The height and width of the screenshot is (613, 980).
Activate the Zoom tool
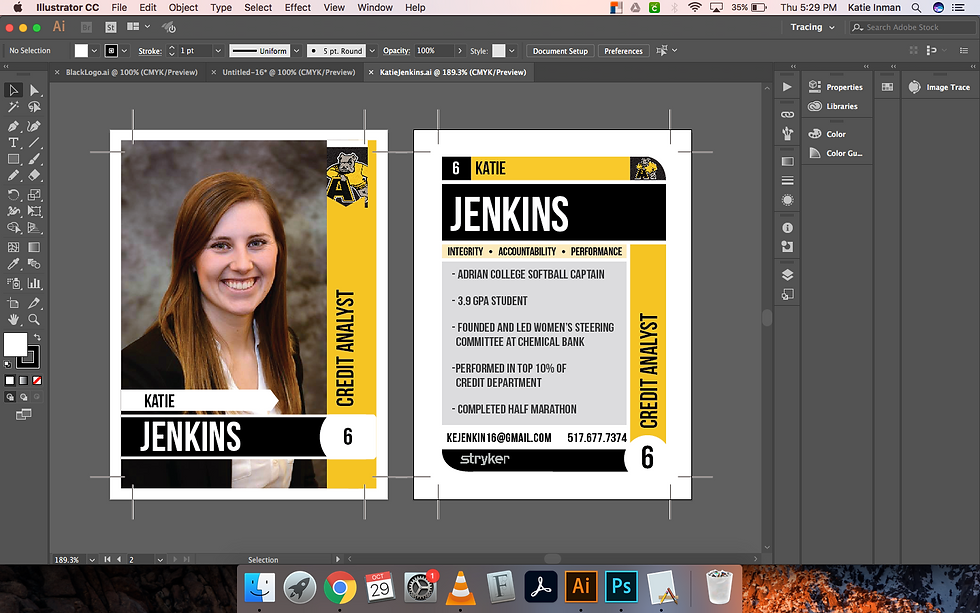34,320
